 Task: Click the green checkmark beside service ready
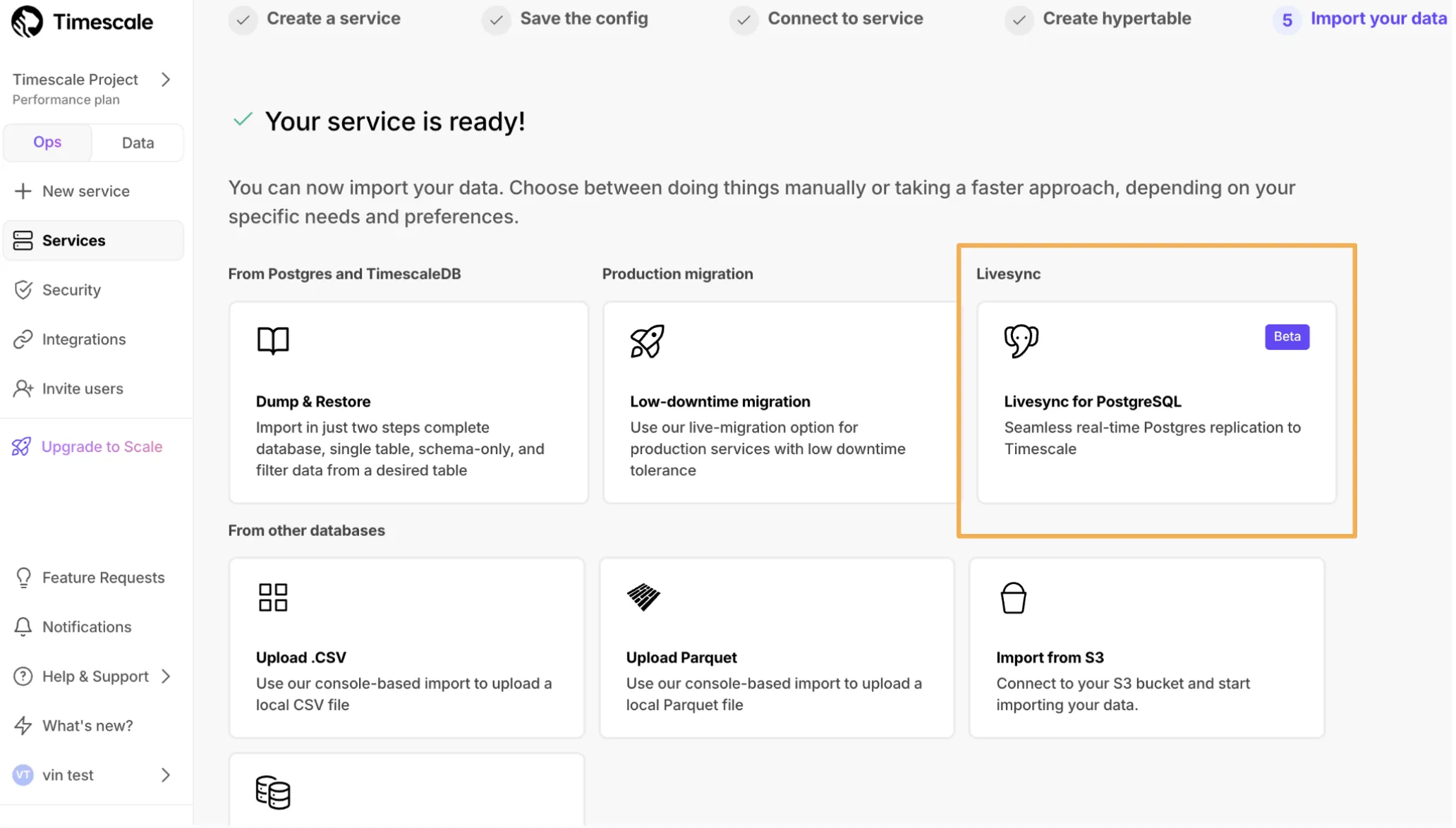pyautogui.click(x=243, y=119)
